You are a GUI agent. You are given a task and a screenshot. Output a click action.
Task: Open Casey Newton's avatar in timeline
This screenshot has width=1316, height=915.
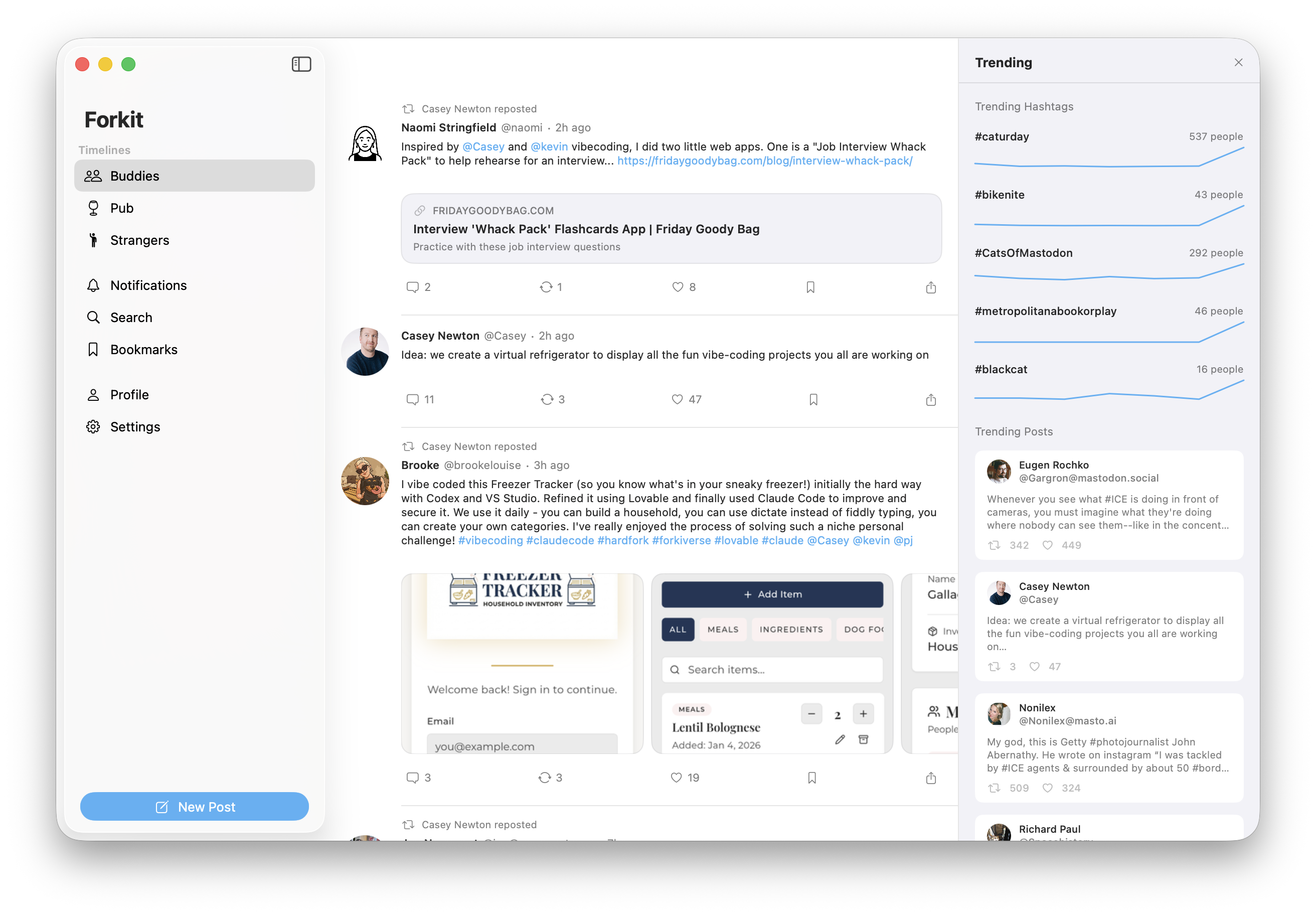coord(365,352)
